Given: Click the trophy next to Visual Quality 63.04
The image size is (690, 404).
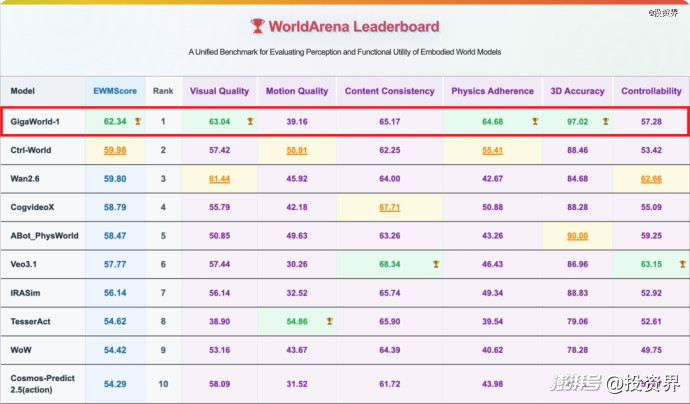Looking at the screenshot, I should point(250,121).
